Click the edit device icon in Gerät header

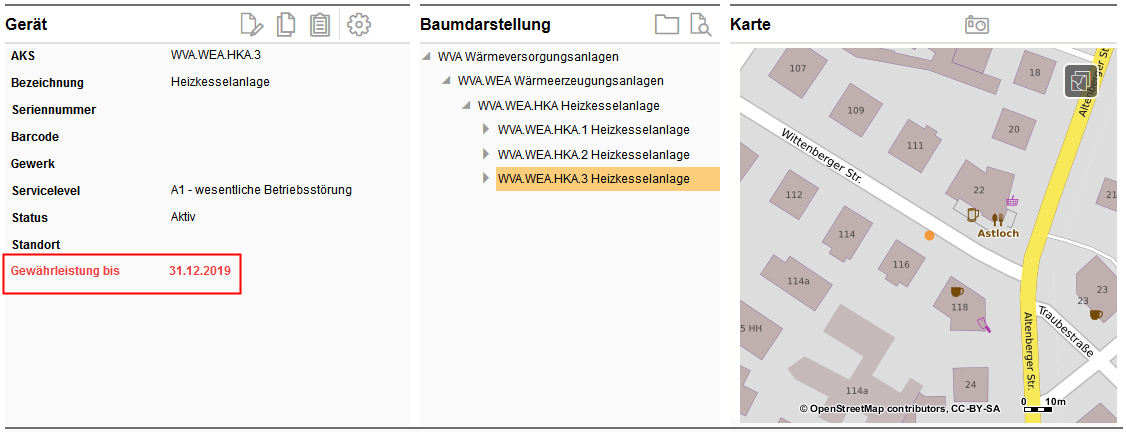[251, 25]
